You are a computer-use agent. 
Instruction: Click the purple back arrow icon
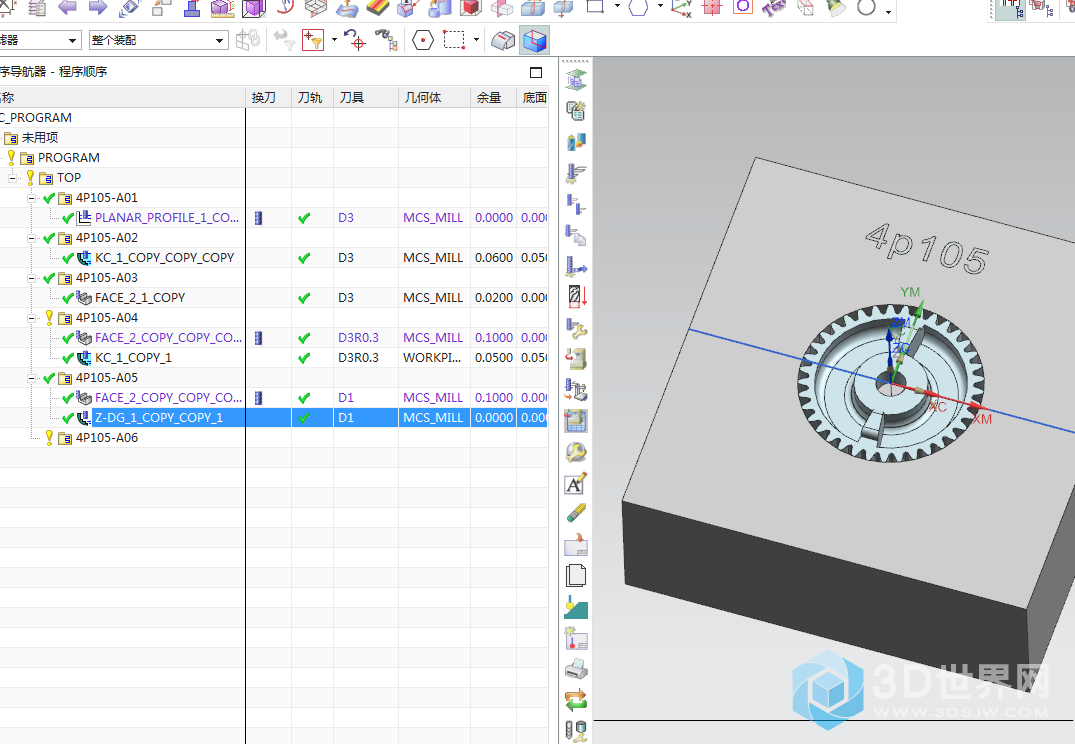[67, 8]
